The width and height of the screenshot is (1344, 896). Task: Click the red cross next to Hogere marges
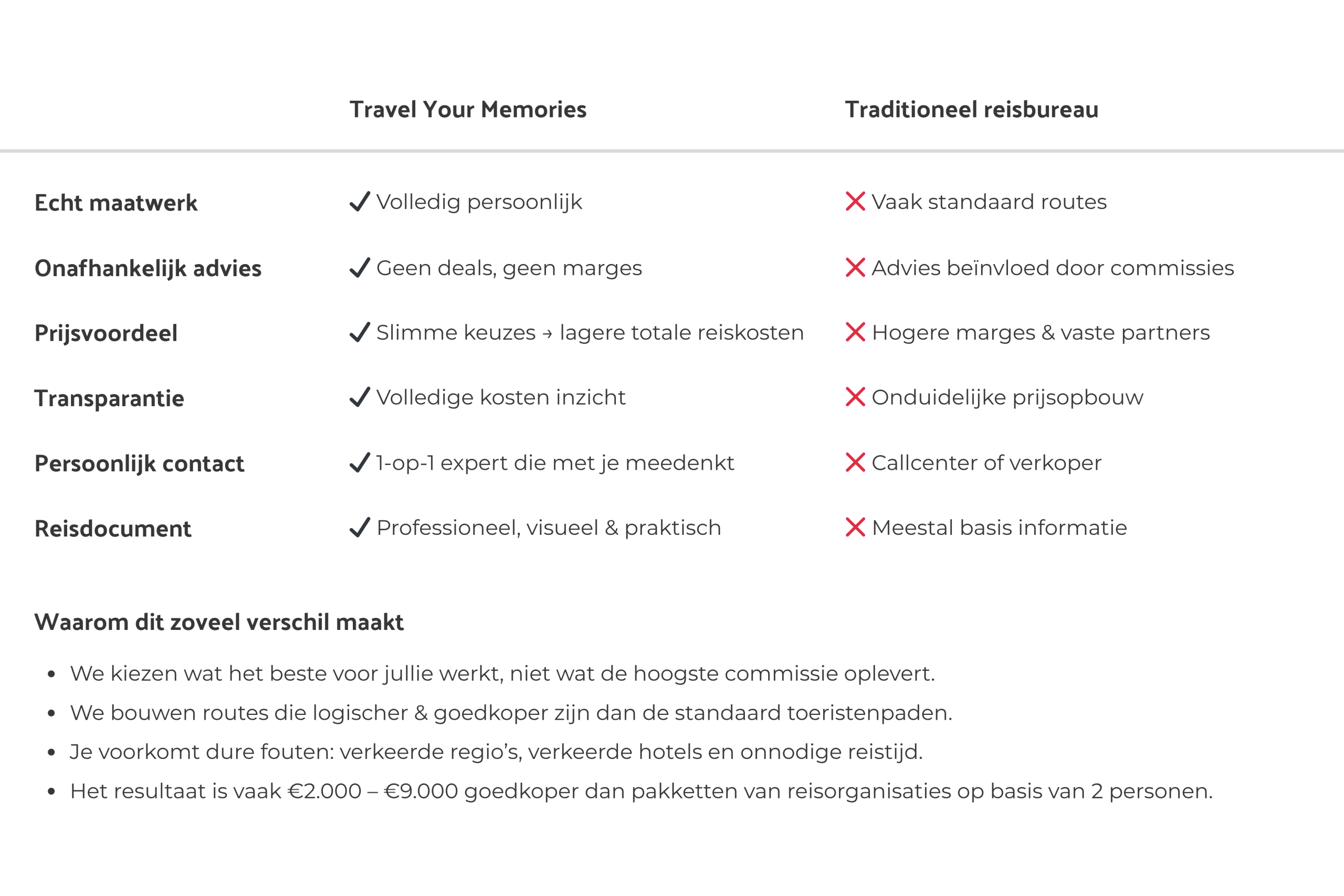click(855, 332)
